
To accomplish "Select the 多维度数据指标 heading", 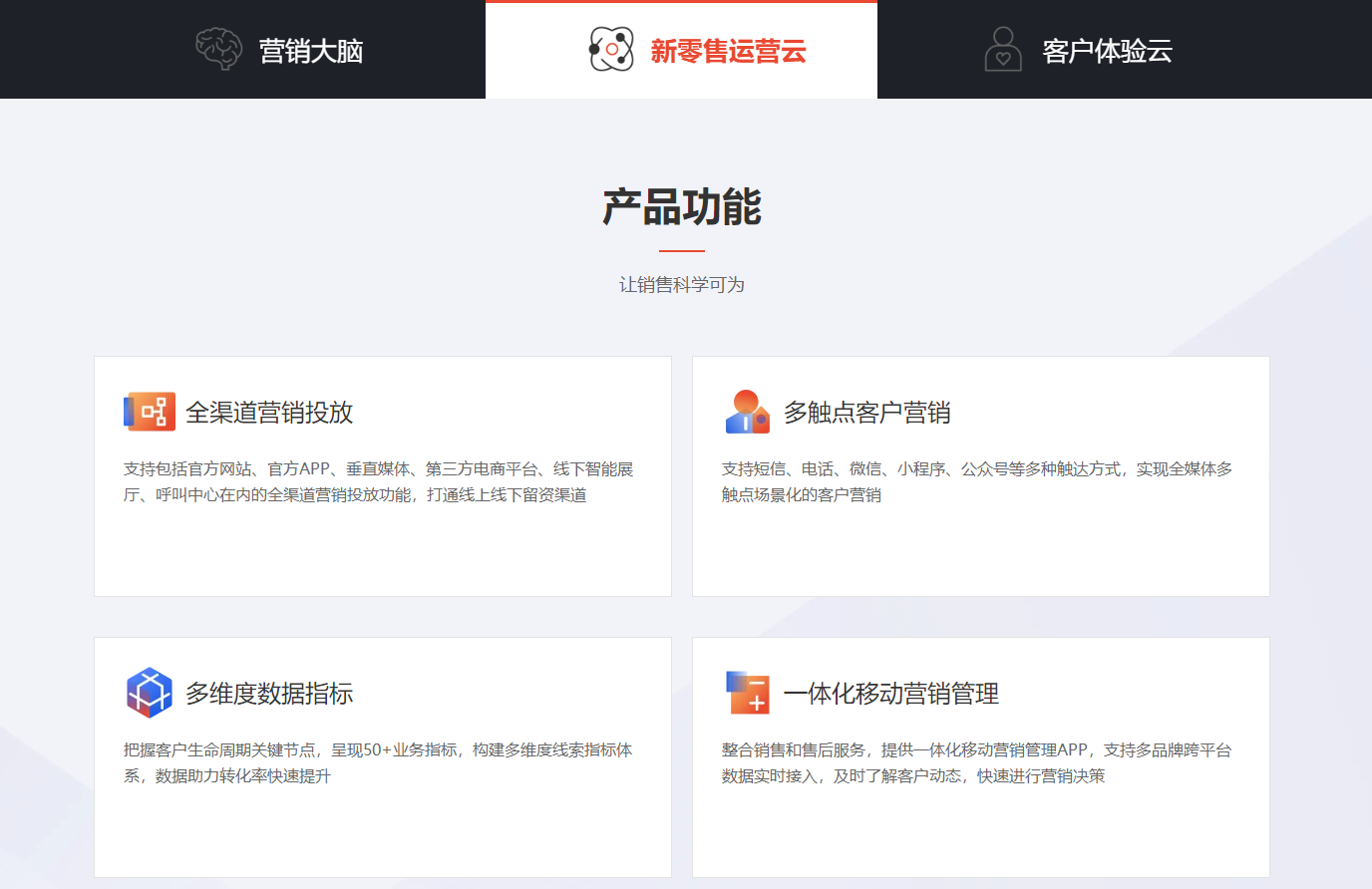I will 269,694.
